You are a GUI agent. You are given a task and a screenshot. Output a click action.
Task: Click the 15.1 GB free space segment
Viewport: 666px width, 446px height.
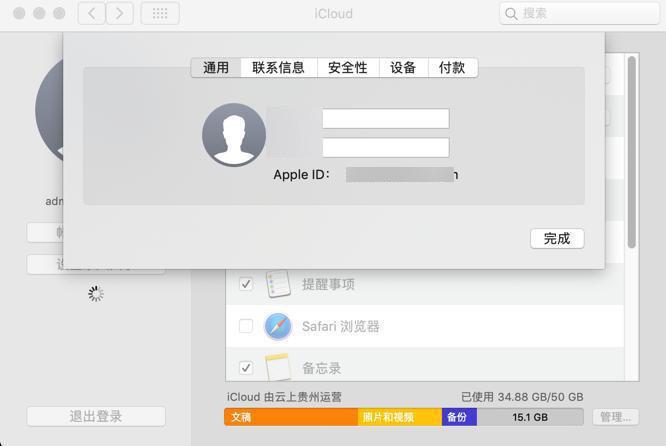(x=530, y=417)
